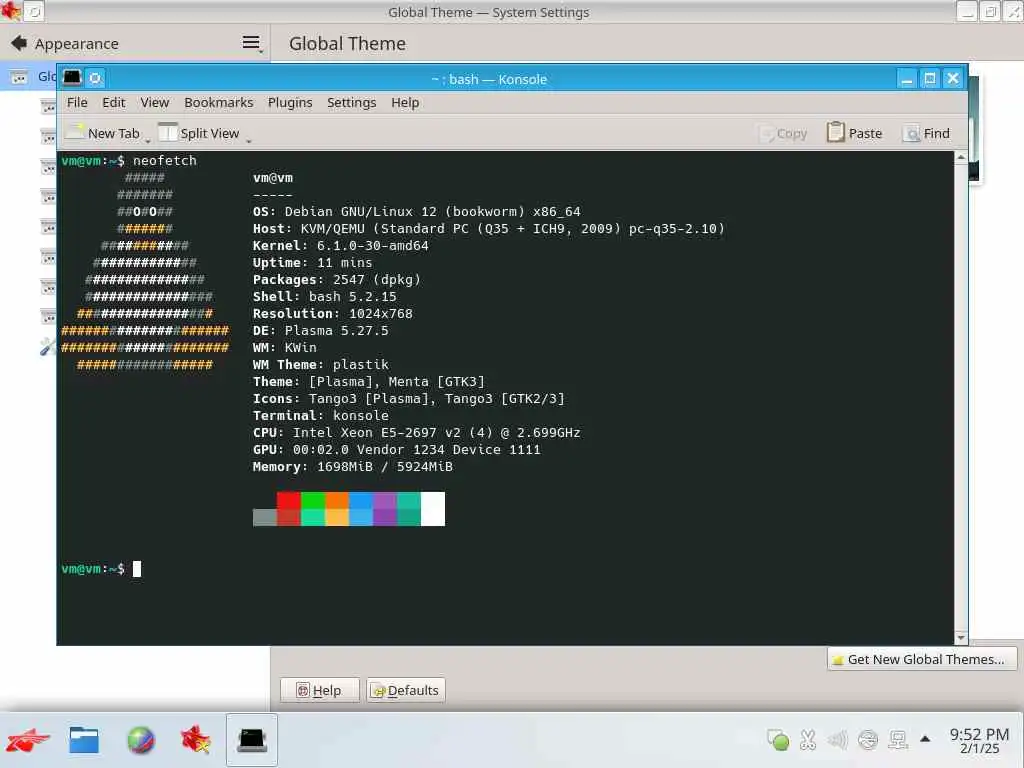Screen dimensions: 1024x768
Task: Click the 'OS: Debian GNU/Linux 12' line
Action: pyautogui.click(x=417, y=212)
